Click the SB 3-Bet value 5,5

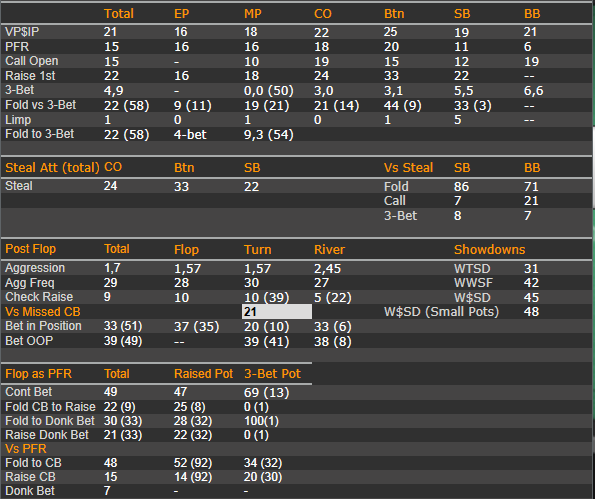[464, 91]
